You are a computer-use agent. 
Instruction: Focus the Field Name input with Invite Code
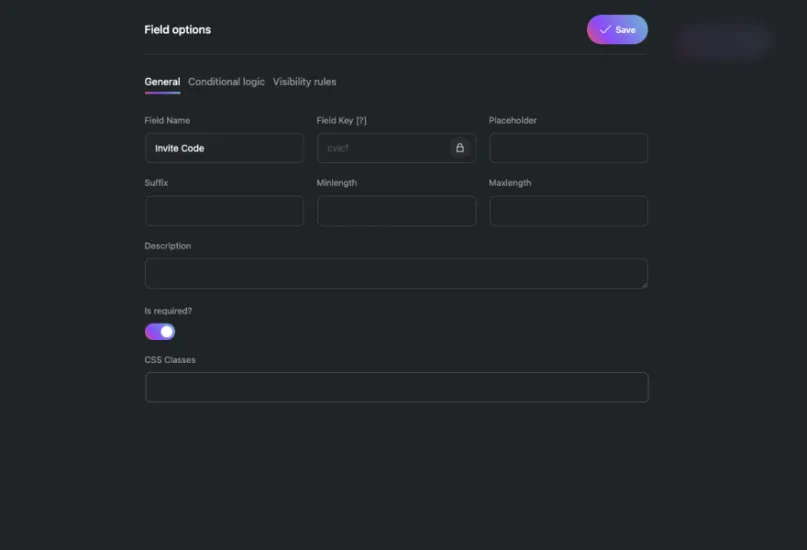(x=224, y=148)
